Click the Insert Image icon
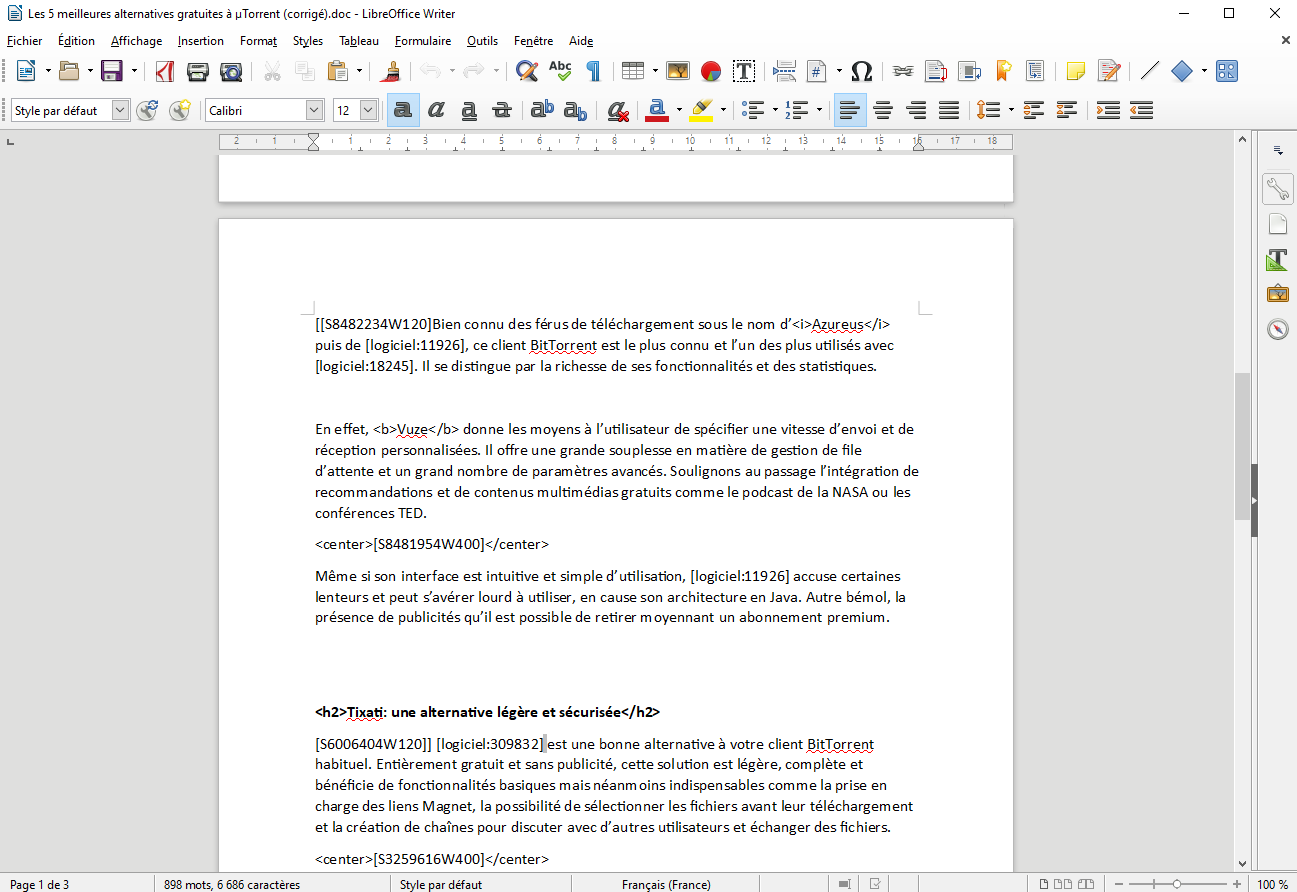This screenshot has width=1297, height=892. coord(678,71)
